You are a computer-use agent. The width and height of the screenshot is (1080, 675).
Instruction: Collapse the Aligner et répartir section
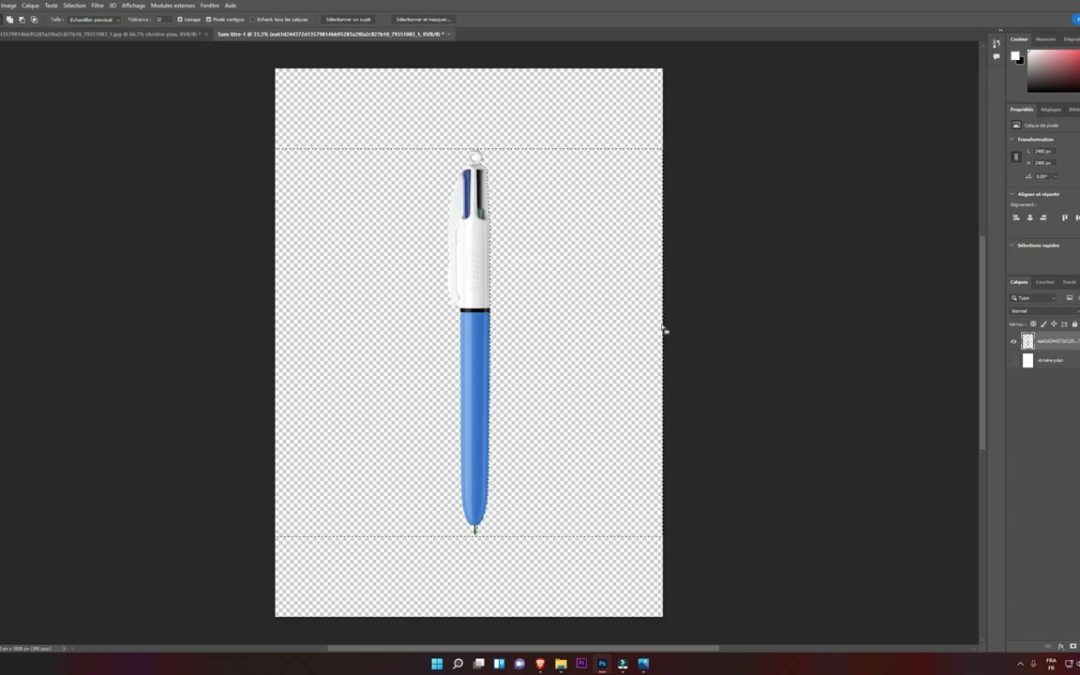point(1012,194)
